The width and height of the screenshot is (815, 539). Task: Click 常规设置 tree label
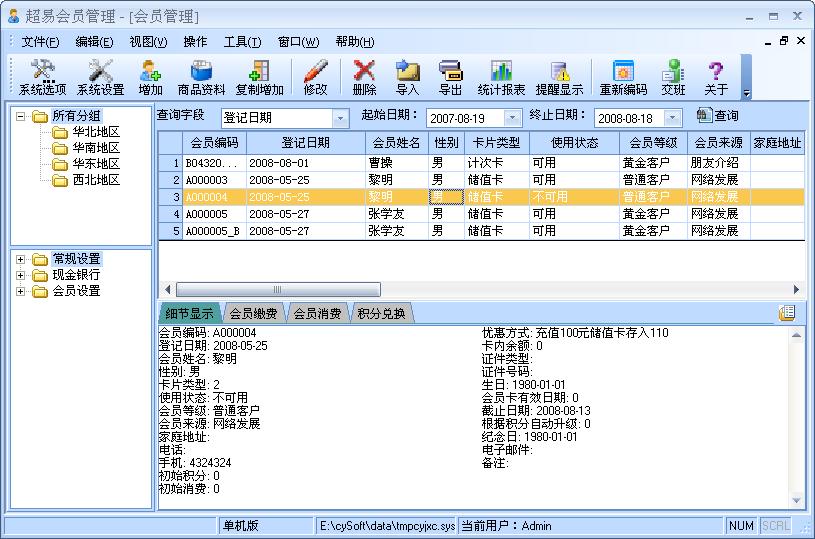coord(76,259)
